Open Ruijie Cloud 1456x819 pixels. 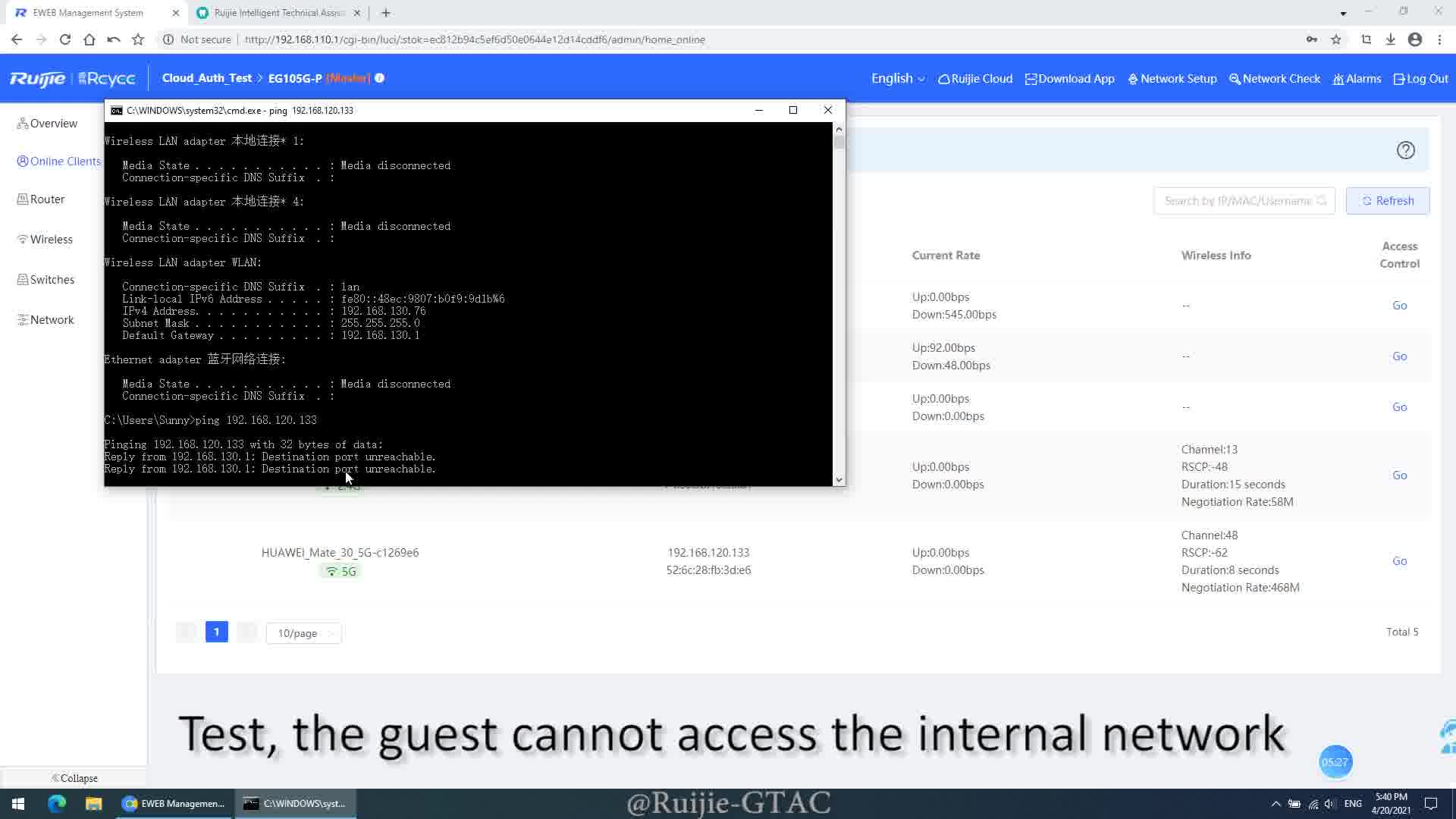point(975,79)
